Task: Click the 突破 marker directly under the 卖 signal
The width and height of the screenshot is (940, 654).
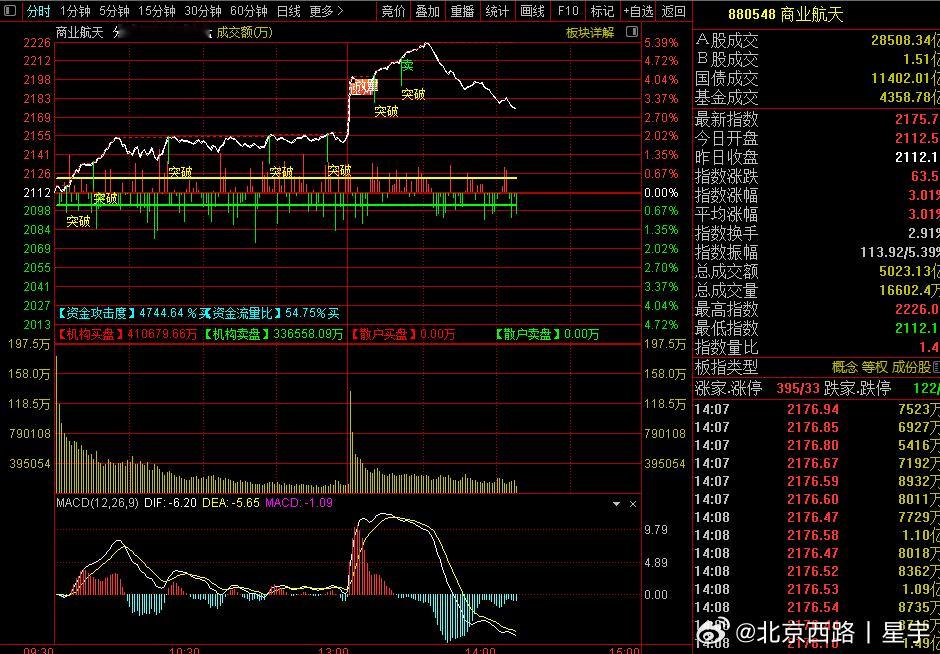Action: click(x=413, y=94)
